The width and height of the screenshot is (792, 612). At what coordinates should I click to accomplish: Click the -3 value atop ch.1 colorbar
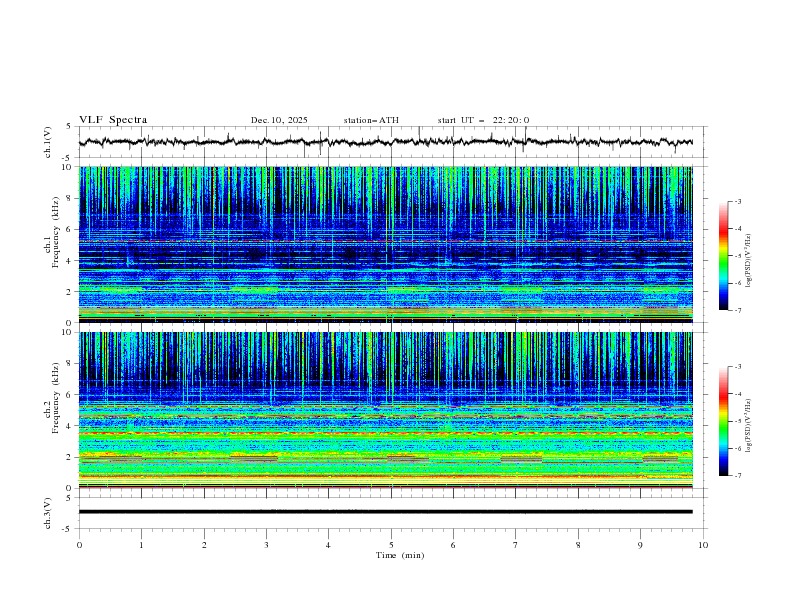point(738,202)
